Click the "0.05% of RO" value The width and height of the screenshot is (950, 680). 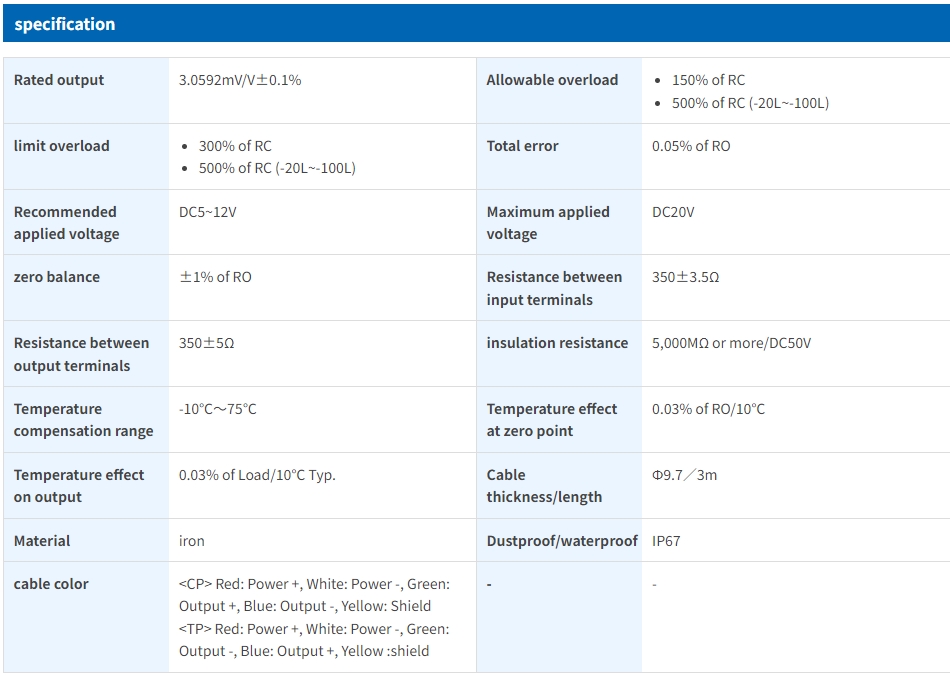(691, 146)
